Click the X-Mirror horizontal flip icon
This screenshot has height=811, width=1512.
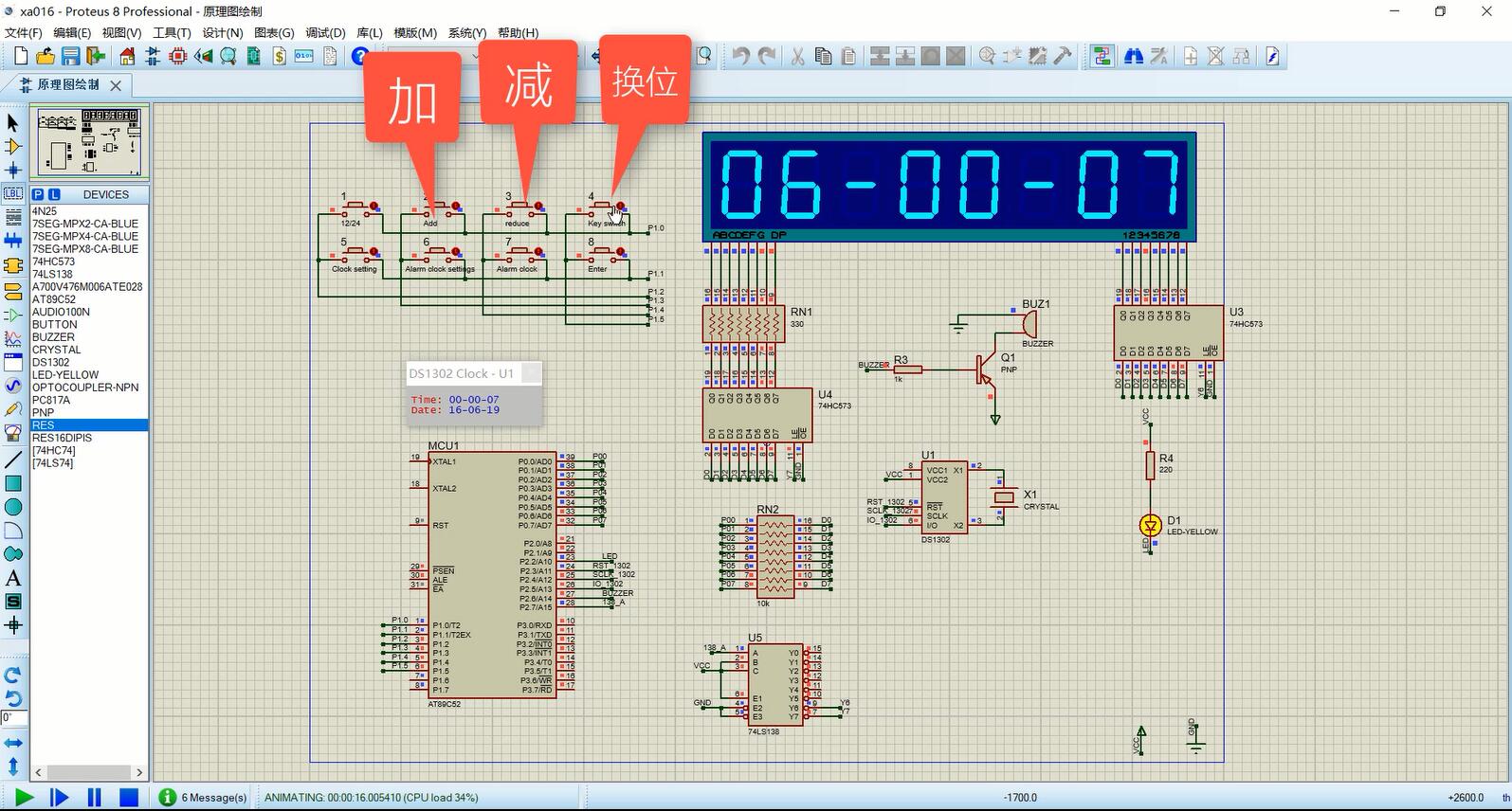[x=13, y=743]
